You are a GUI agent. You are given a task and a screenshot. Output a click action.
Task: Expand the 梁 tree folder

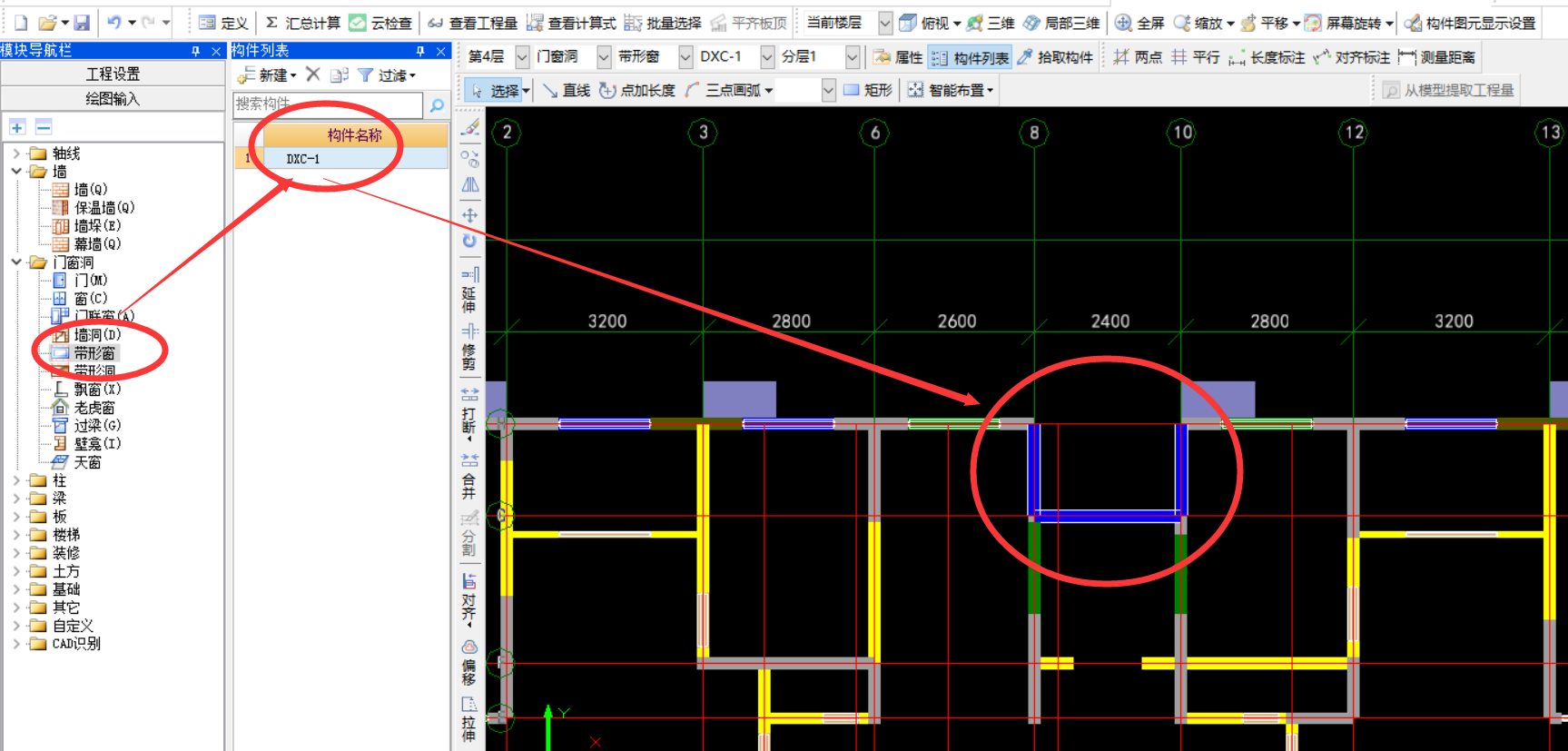click(x=16, y=498)
